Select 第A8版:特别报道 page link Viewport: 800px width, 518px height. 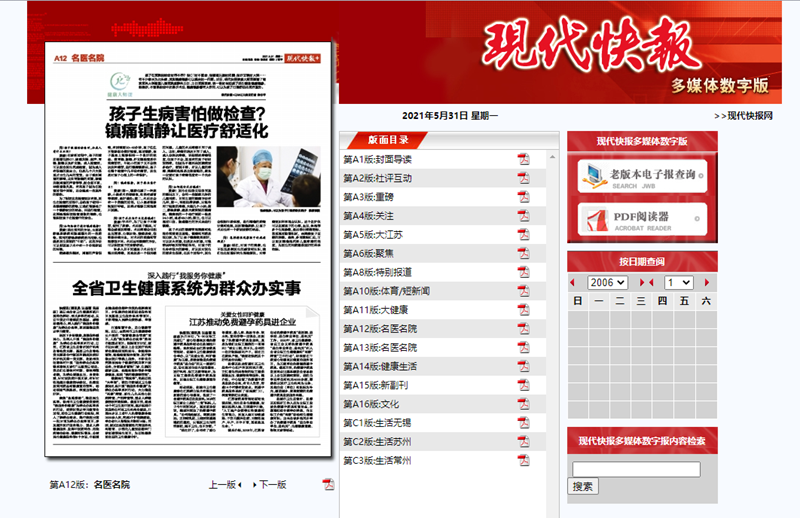coord(378,272)
